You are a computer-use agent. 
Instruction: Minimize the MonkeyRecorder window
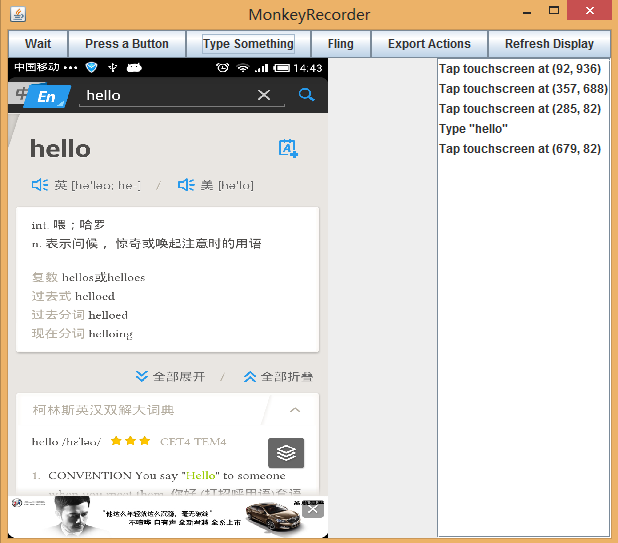(x=527, y=11)
